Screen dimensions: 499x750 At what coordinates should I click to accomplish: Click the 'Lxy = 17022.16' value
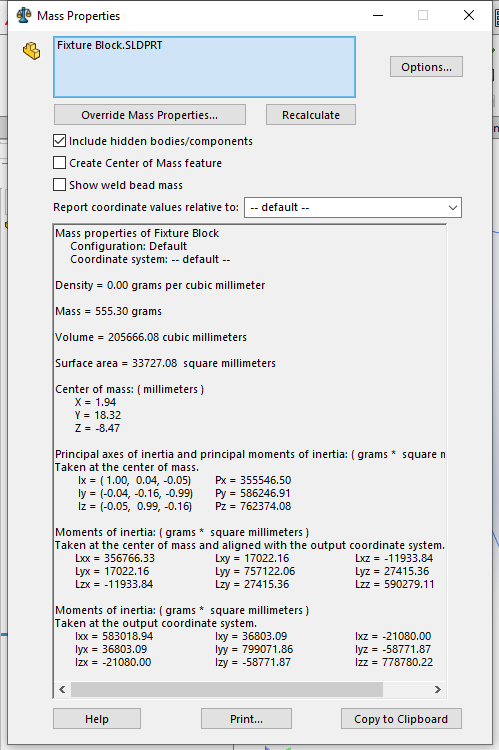252,558
